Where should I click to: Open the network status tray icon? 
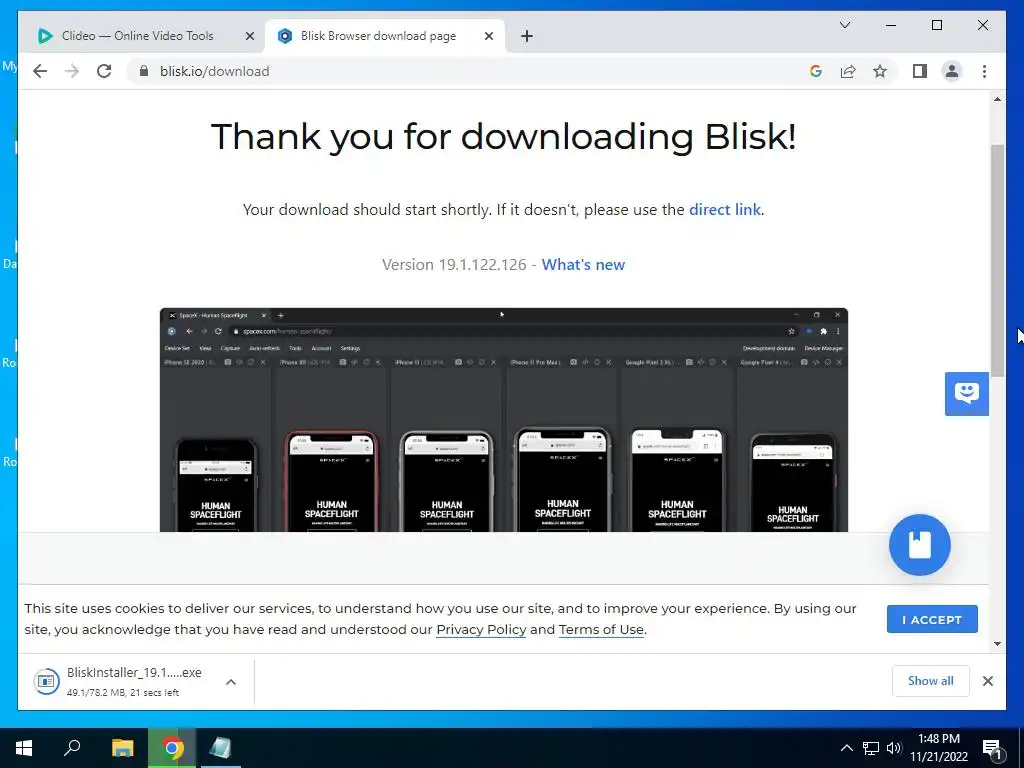click(x=871, y=748)
